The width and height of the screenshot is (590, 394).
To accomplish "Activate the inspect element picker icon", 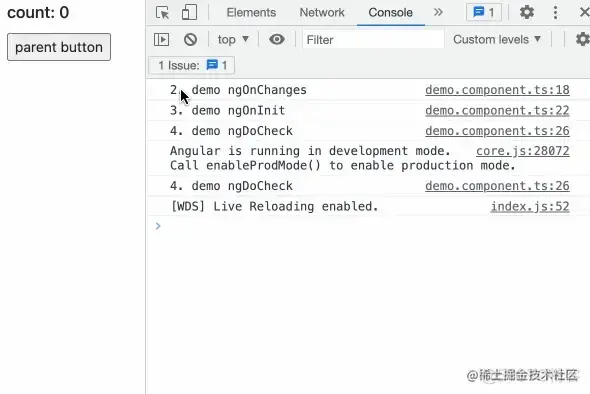I will [163, 12].
